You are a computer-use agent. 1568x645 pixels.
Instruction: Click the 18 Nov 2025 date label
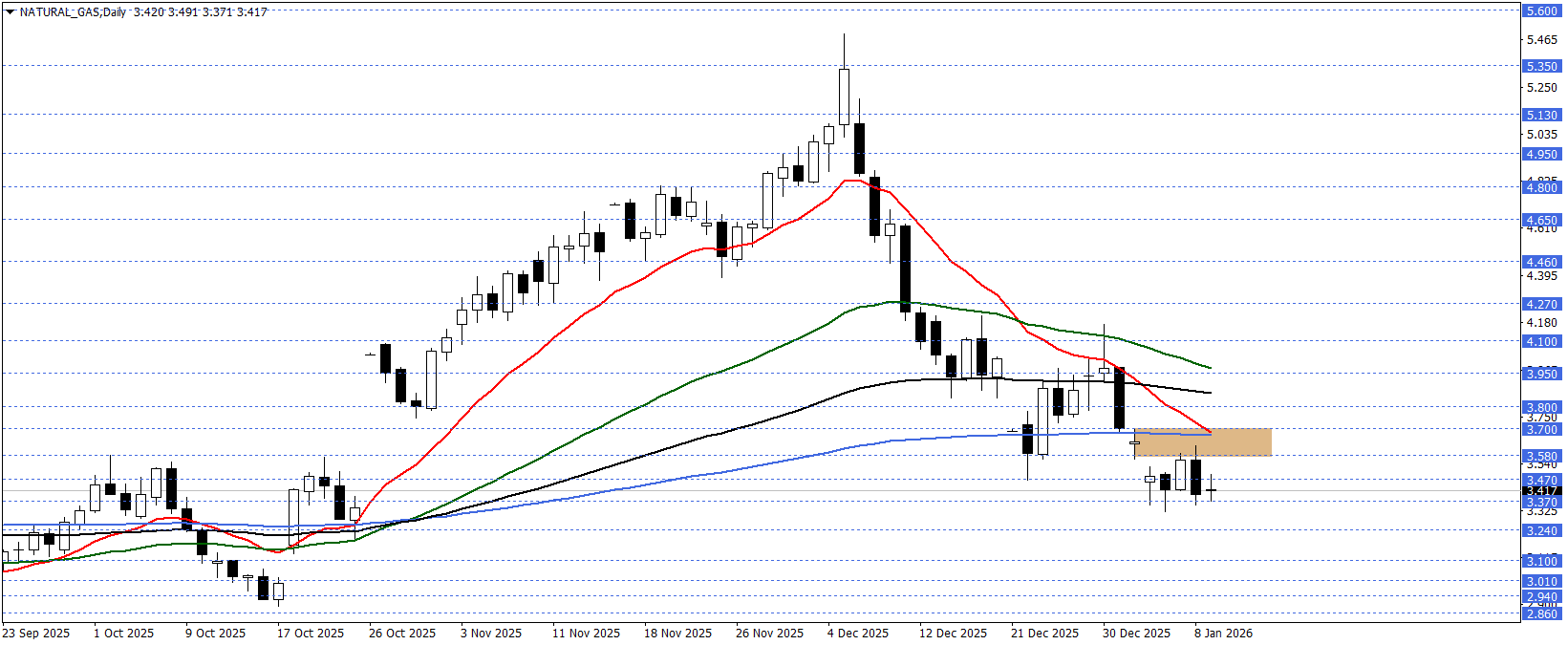click(677, 633)
